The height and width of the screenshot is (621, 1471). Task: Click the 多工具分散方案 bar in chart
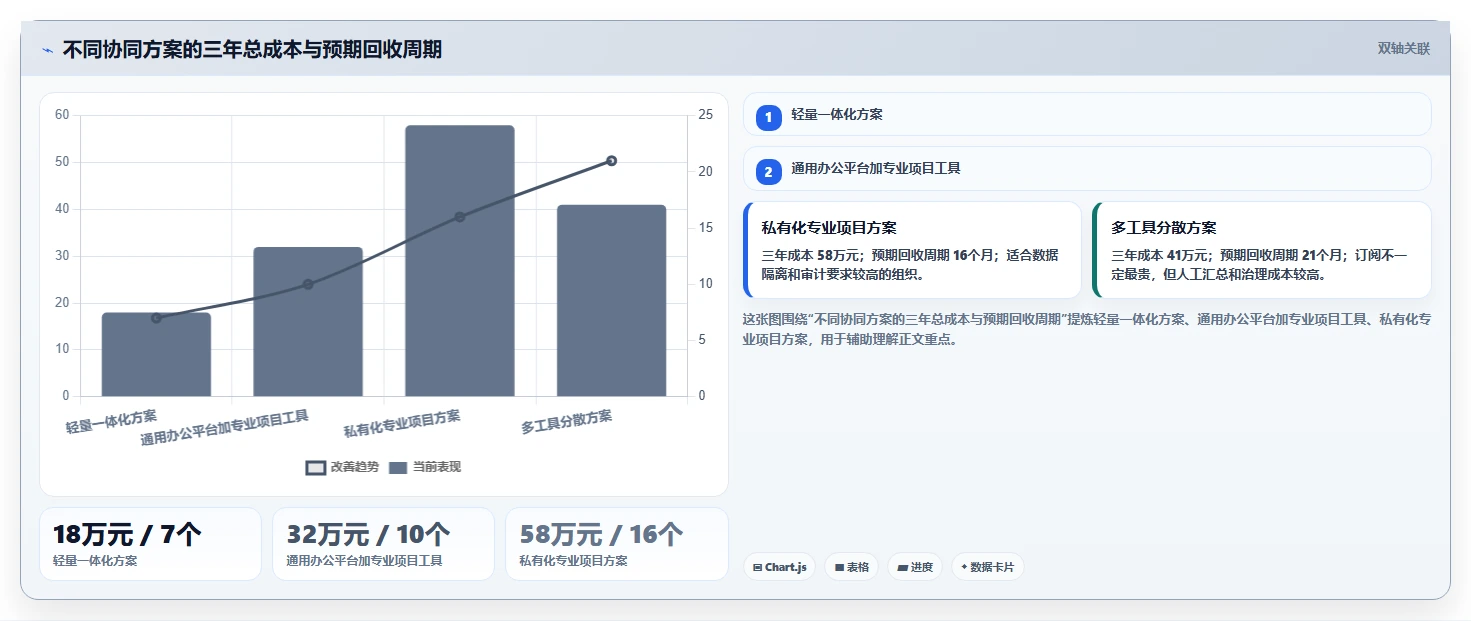[611, 301]
